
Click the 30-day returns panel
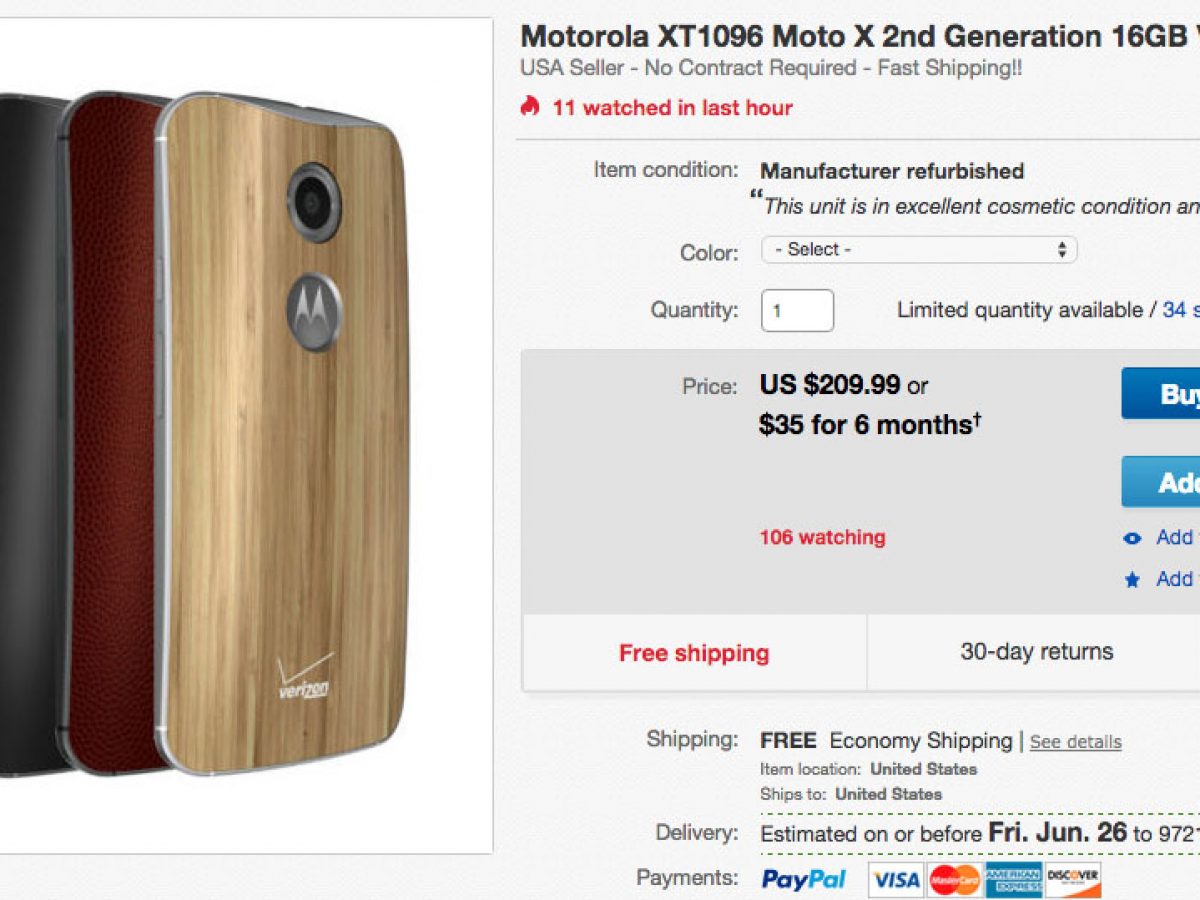(x=1036, y=652)
